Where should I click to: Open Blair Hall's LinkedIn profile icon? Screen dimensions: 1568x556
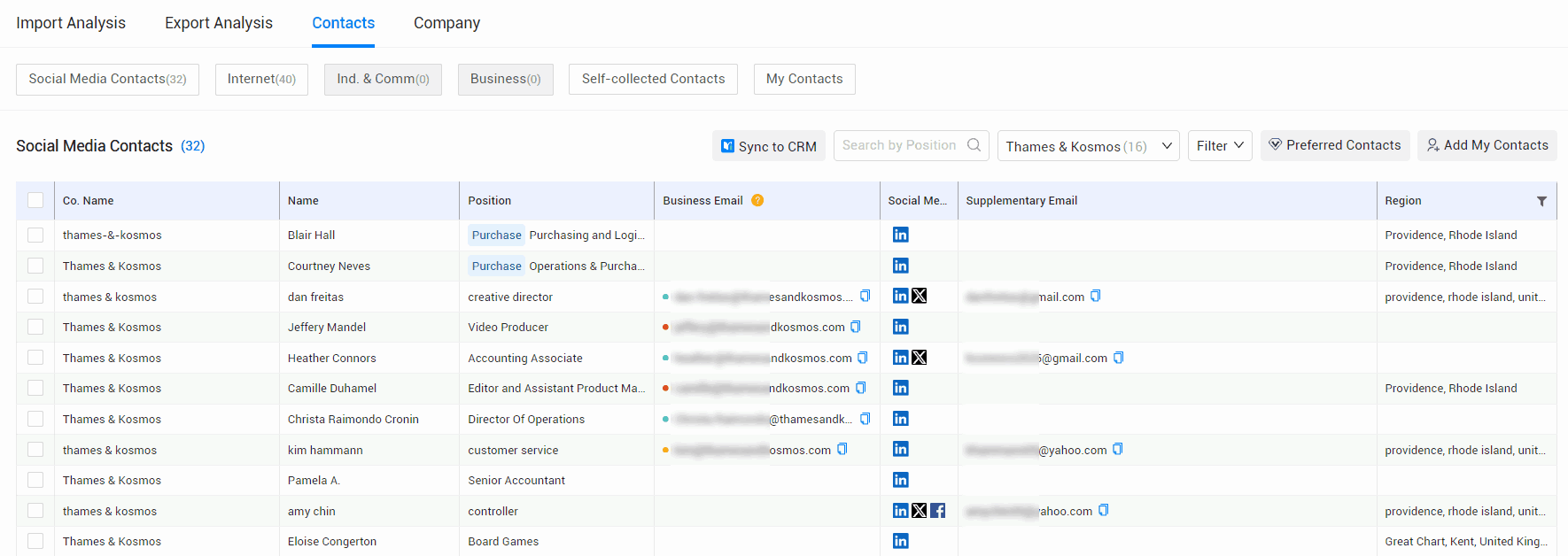click(900, 235)
